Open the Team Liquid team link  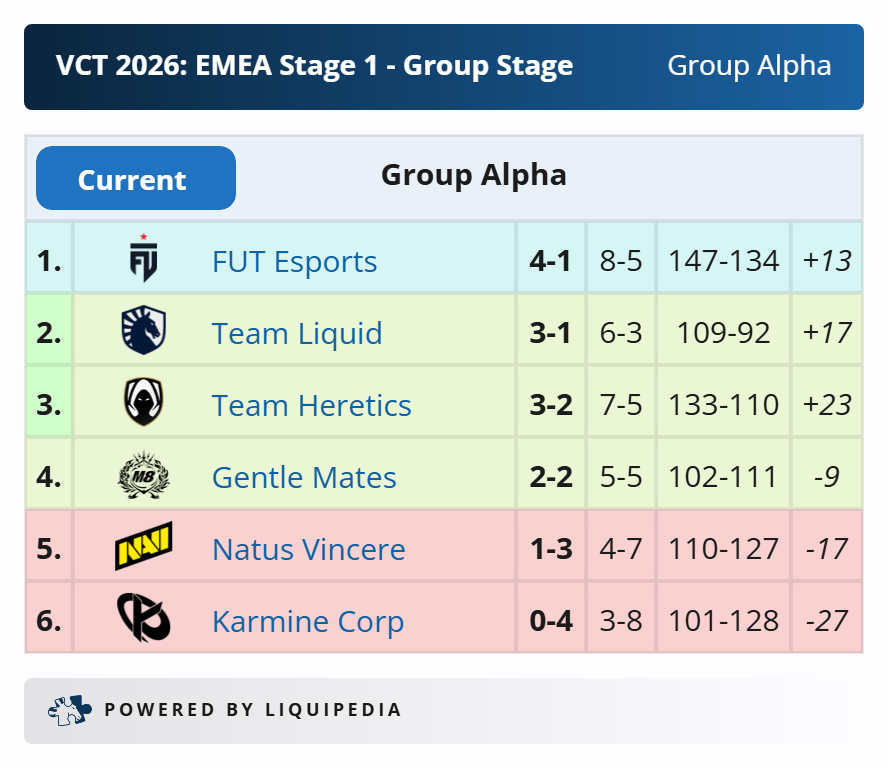(x=297, y=333)
